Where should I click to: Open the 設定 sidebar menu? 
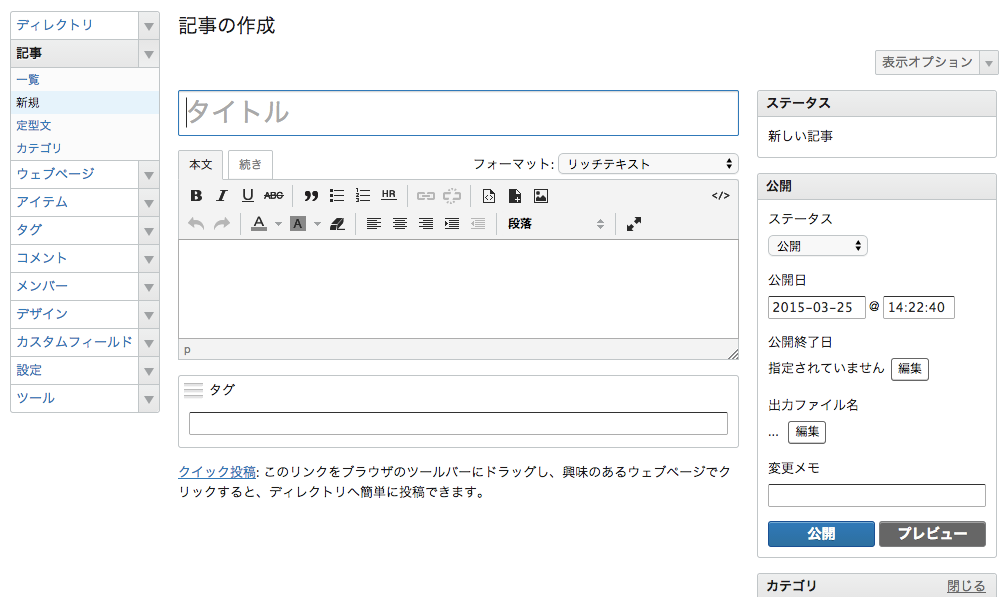coord(29,370)
